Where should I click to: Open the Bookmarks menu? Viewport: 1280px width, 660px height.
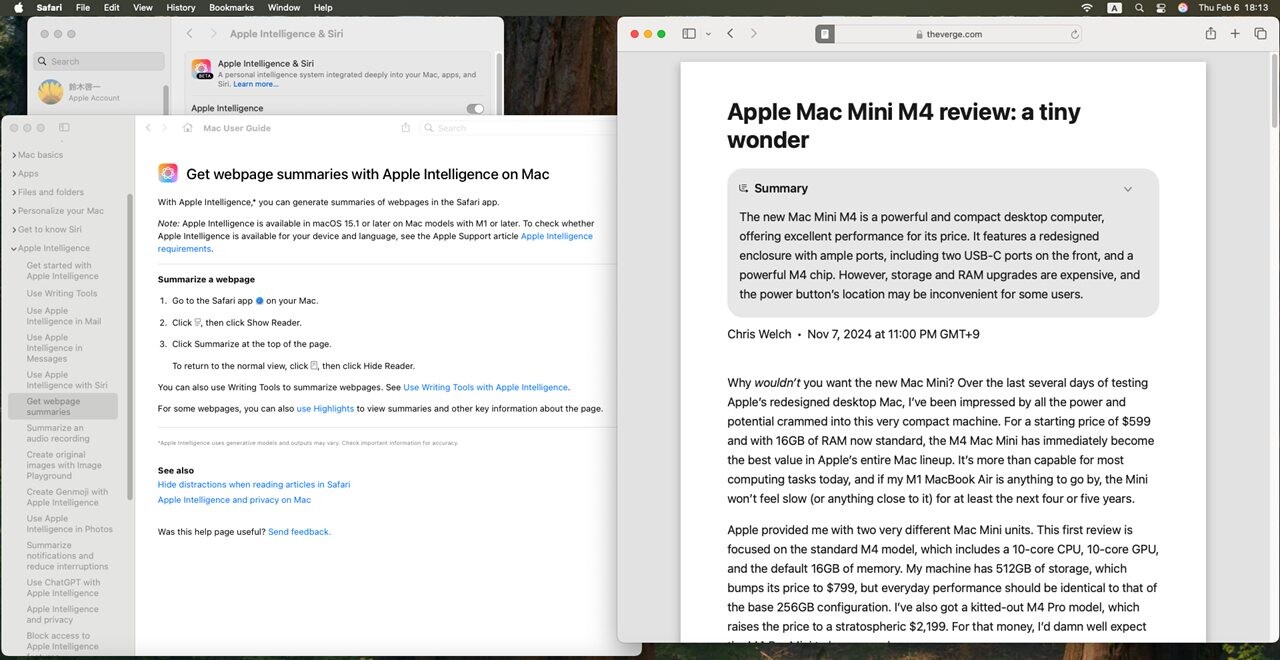point(231,7)
